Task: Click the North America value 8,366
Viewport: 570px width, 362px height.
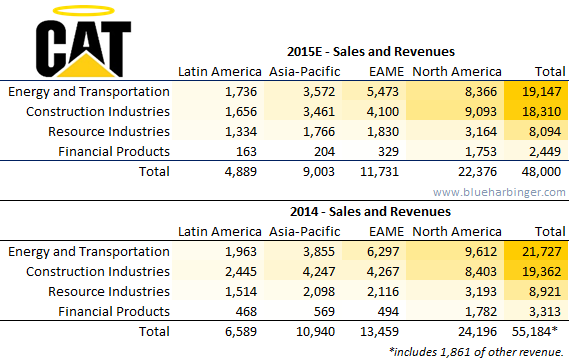Action: coord(481,91)
